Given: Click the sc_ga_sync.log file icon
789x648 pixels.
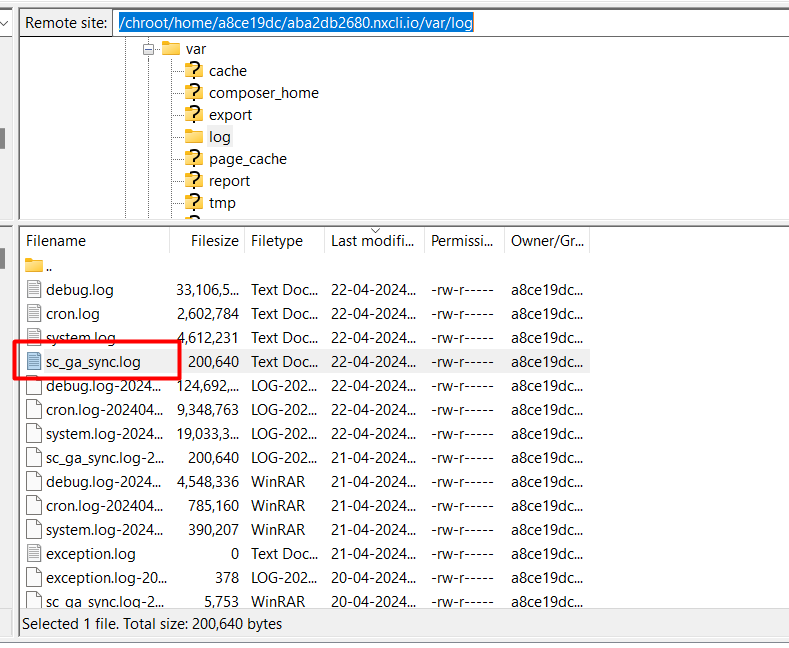Looking at the screenshot, I should pos(34,362).
